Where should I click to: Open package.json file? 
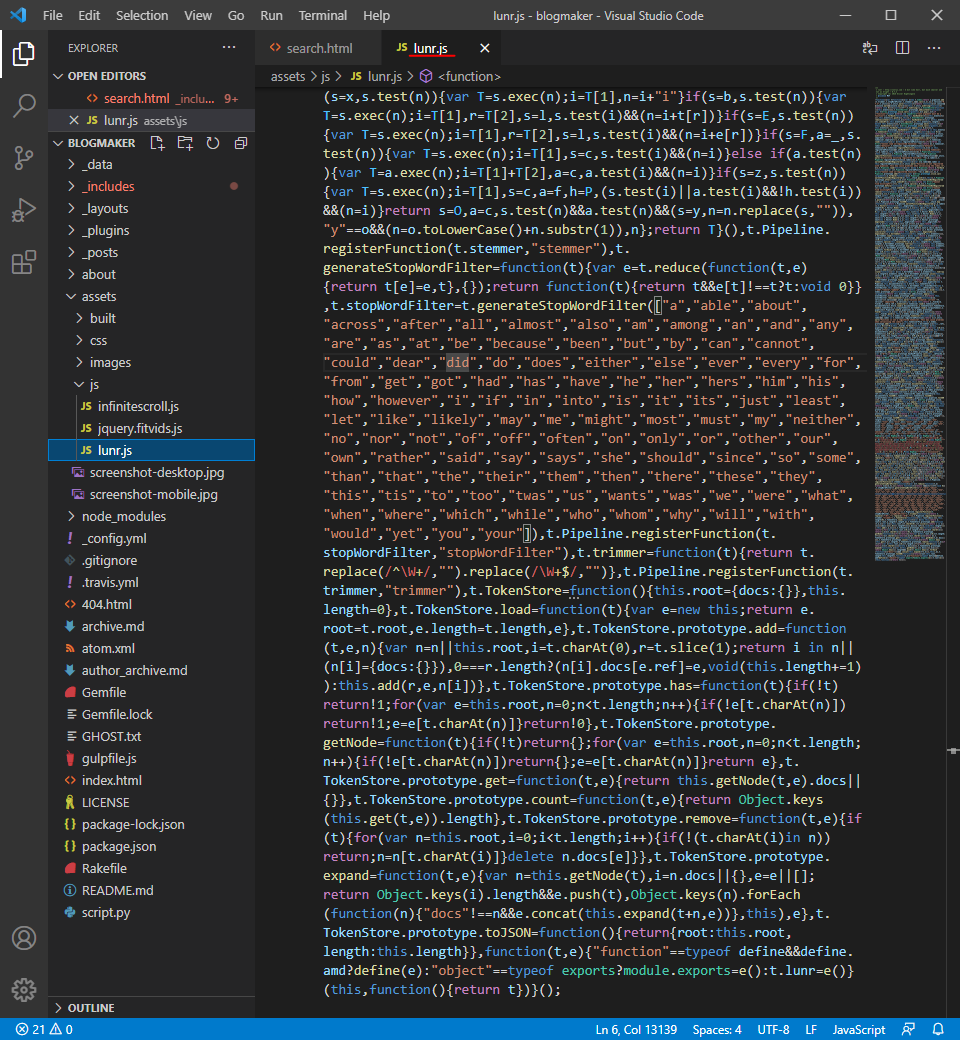[x=151, y=846]
